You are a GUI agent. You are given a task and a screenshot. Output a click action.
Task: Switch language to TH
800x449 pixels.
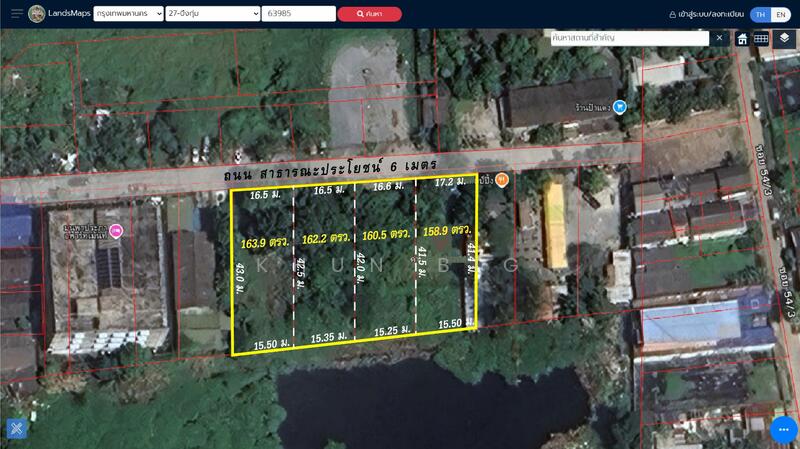[x=761, y=14]
